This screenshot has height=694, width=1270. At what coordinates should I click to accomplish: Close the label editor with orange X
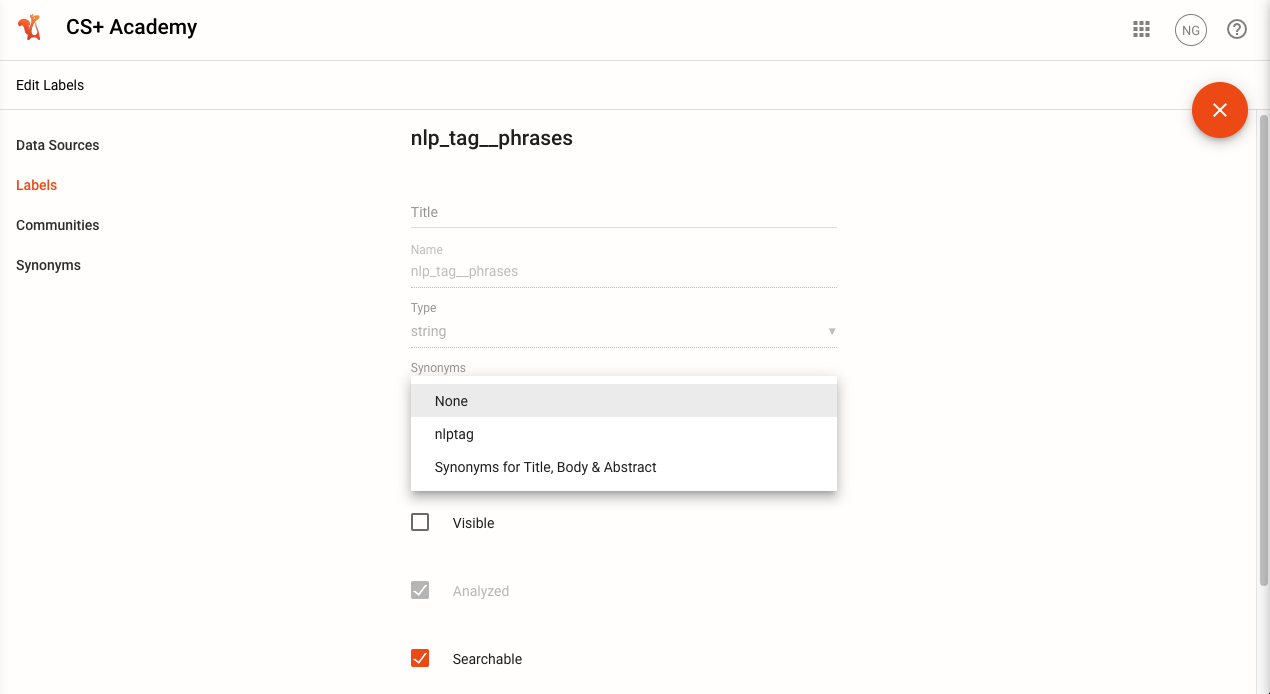click(1219, 110)
